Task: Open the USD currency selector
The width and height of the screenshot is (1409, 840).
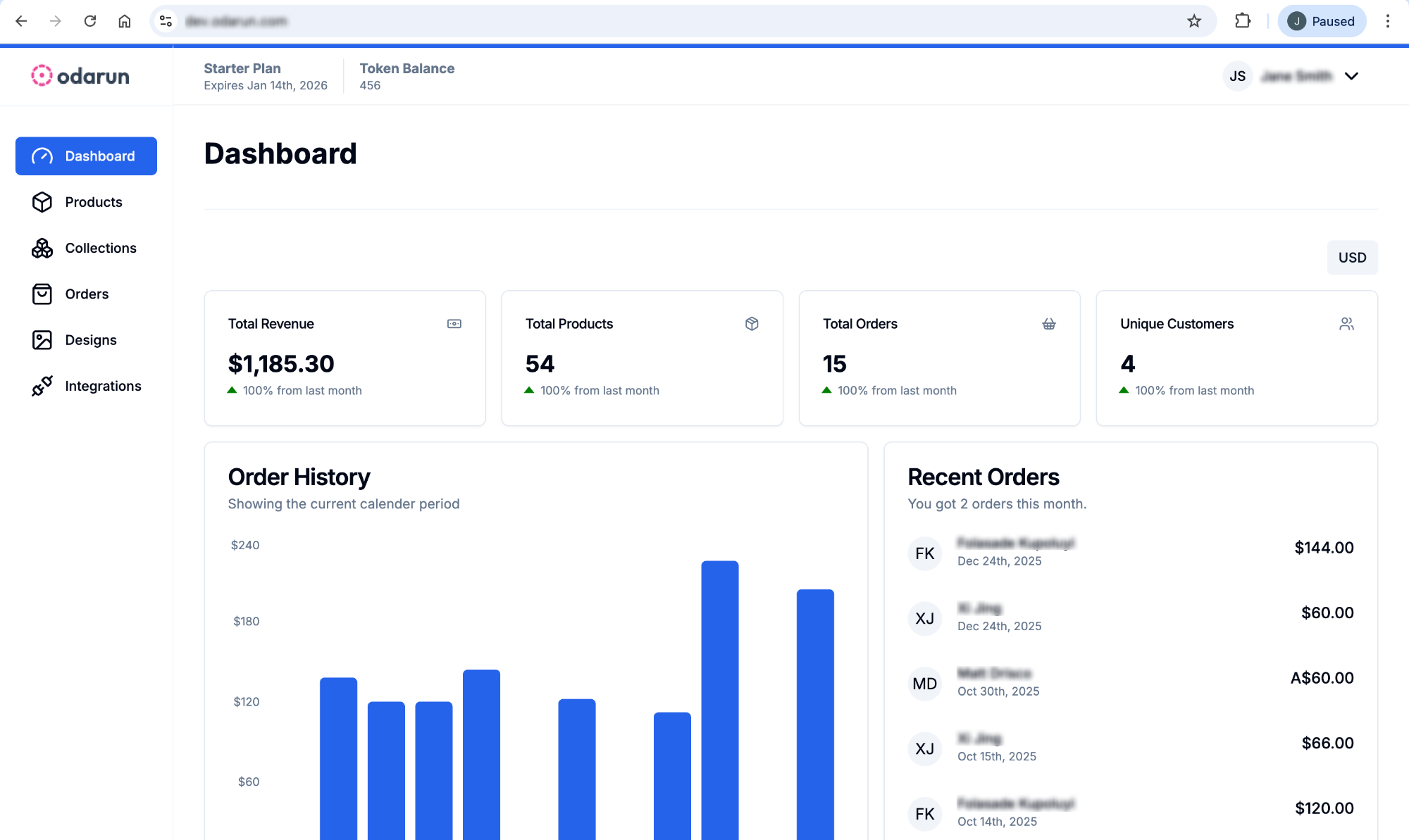Action: pos(1352,258)
